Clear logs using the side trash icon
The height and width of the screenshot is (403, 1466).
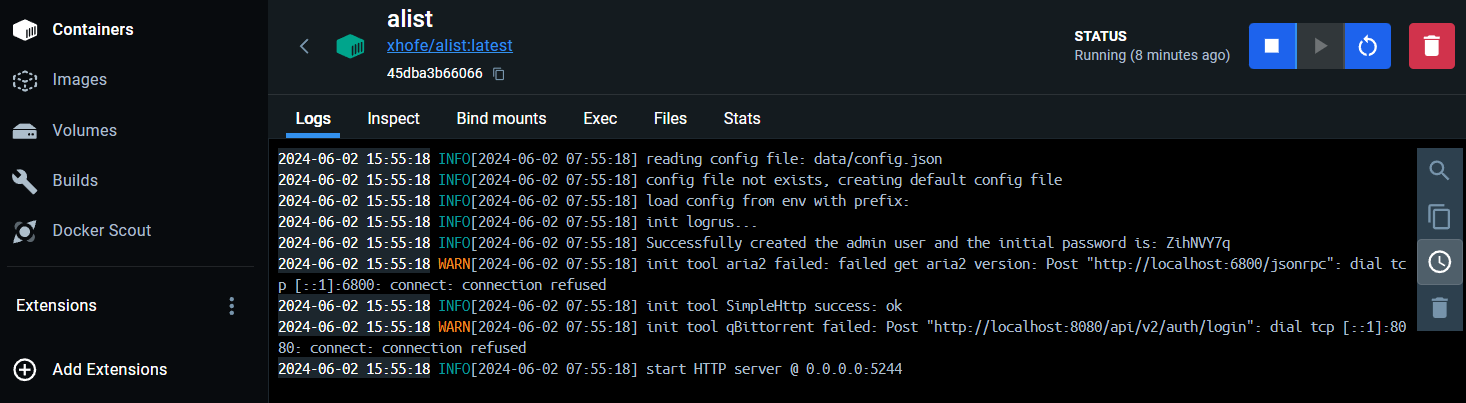click(x=1439, y=307)
